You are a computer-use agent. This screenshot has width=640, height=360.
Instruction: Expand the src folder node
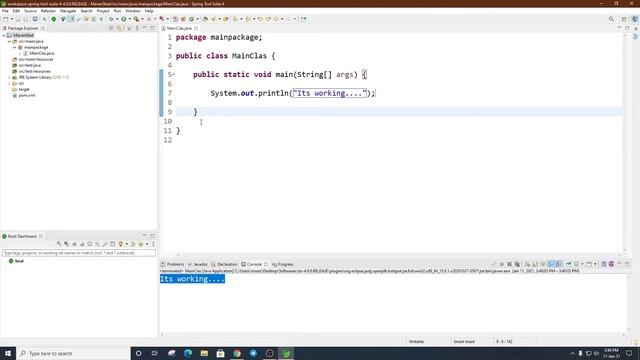[9, 83]
